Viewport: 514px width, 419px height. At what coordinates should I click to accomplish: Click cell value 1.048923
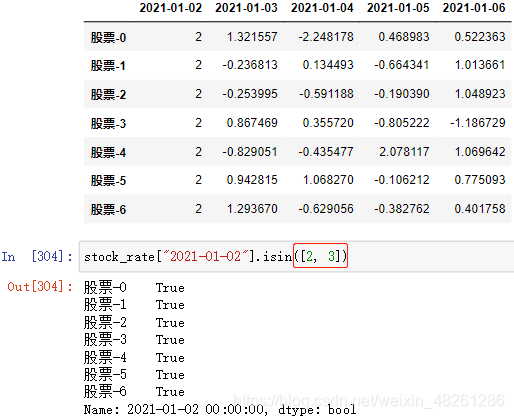(480, 94)
